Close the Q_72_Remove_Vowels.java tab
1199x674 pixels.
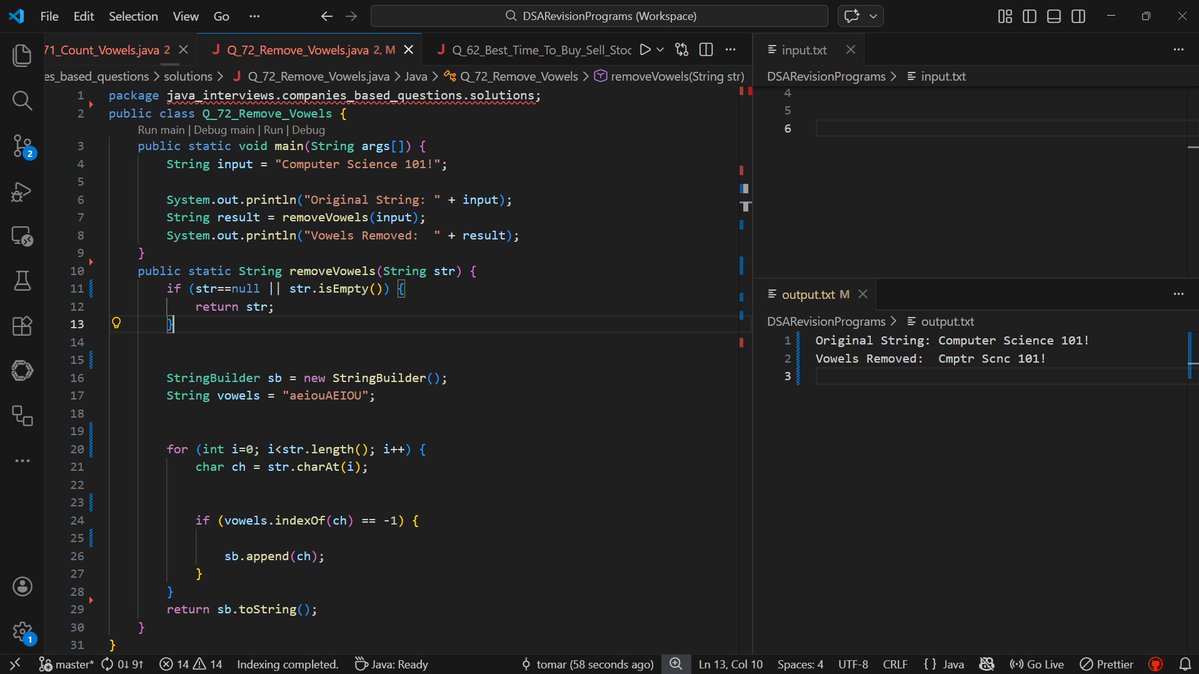click(408, 50)
